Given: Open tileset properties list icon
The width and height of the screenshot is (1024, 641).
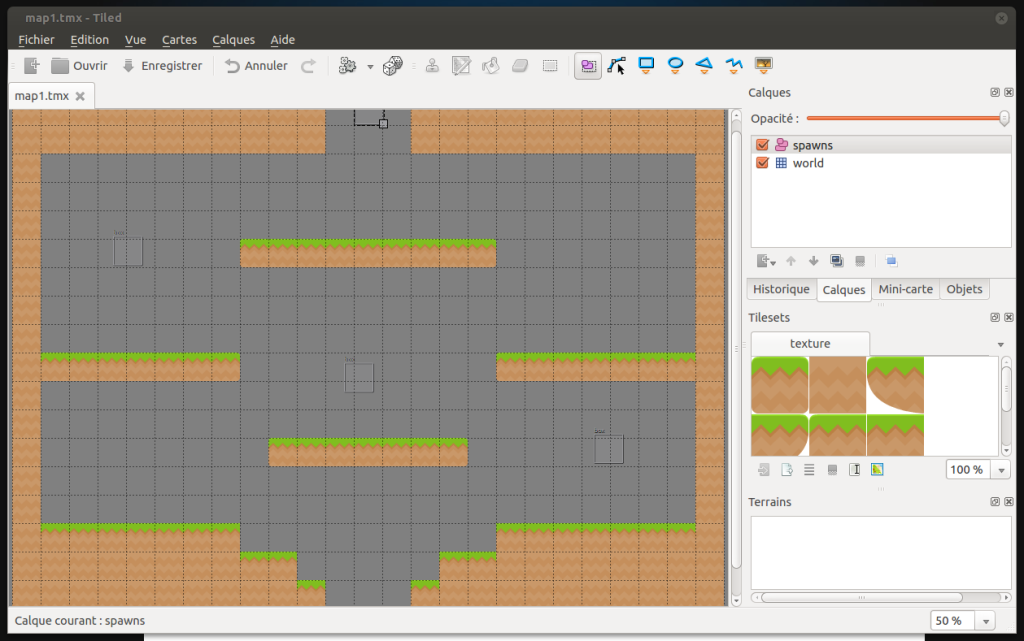Looking at the screenshot, I should [809, 470].
